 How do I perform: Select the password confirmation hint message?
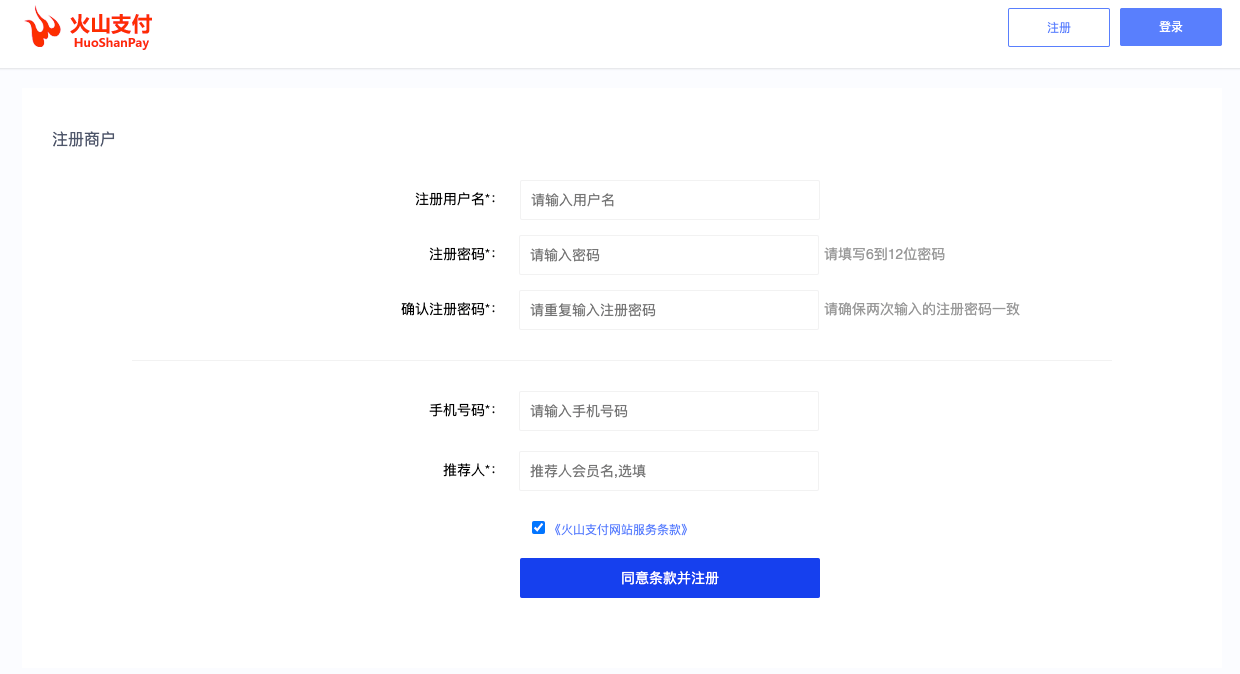coord(921,309)
